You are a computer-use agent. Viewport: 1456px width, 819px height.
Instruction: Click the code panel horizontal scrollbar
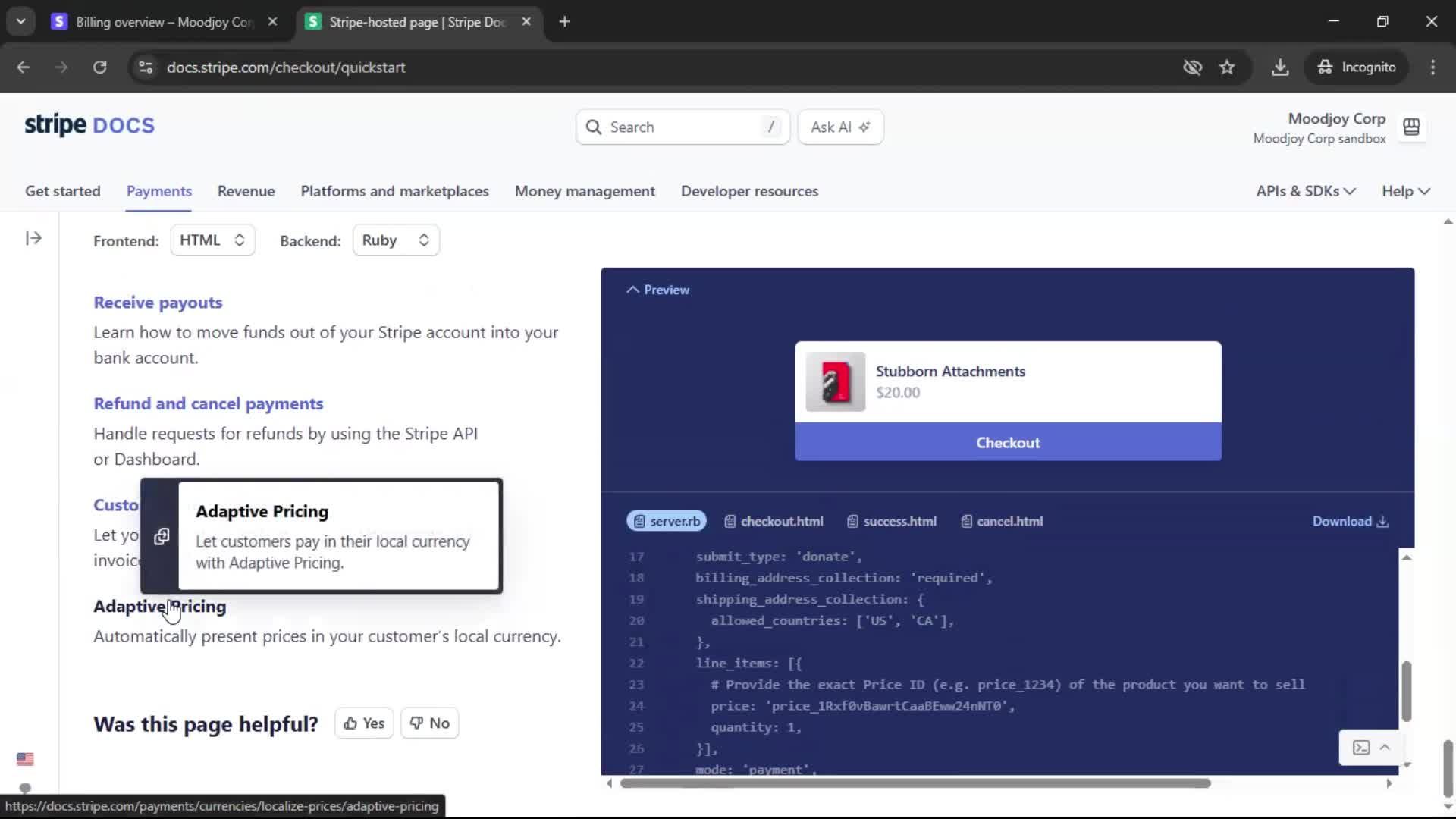click(x=915, y=783)
